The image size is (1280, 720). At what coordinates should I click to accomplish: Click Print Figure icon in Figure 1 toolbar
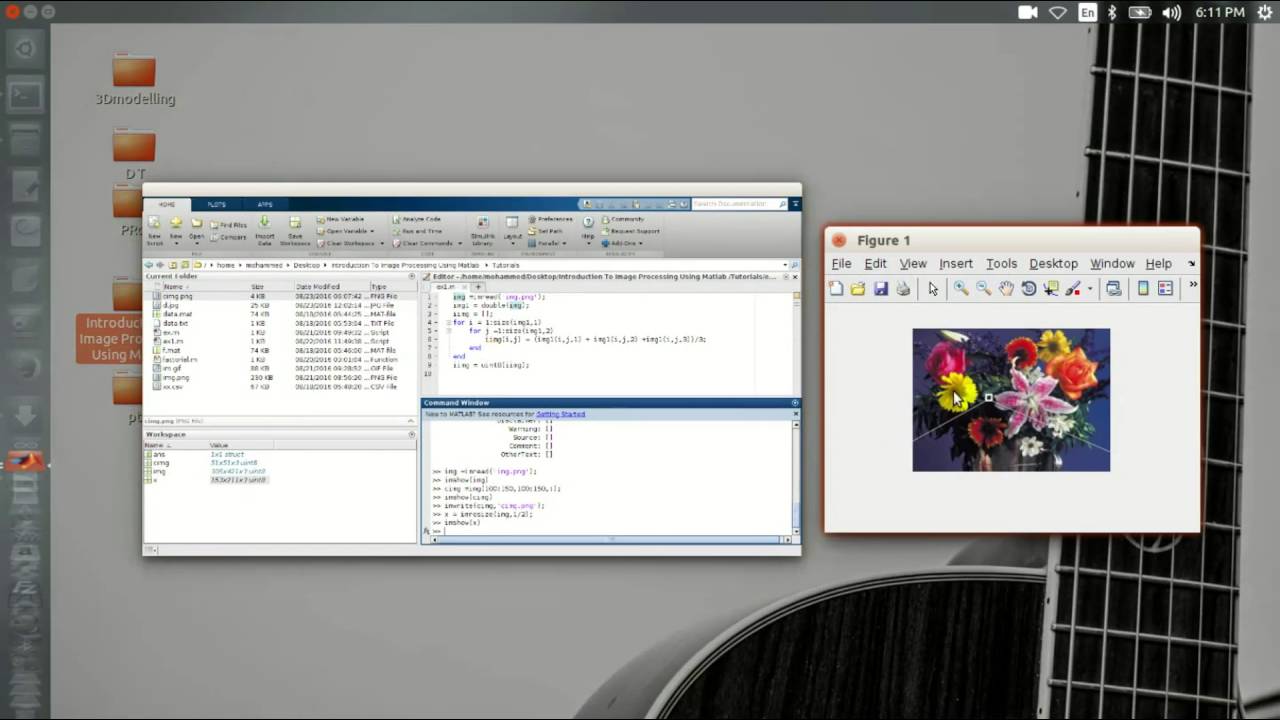903,289
